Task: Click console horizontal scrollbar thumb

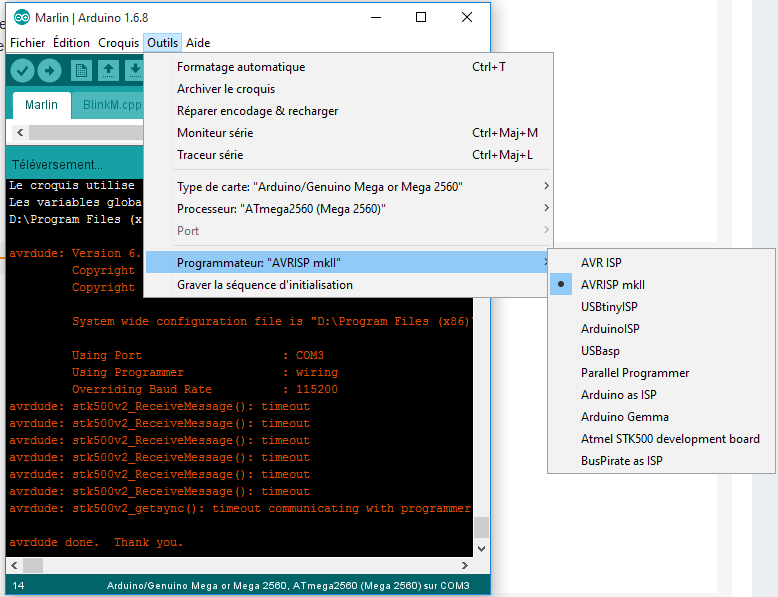Action: (33, 565)
